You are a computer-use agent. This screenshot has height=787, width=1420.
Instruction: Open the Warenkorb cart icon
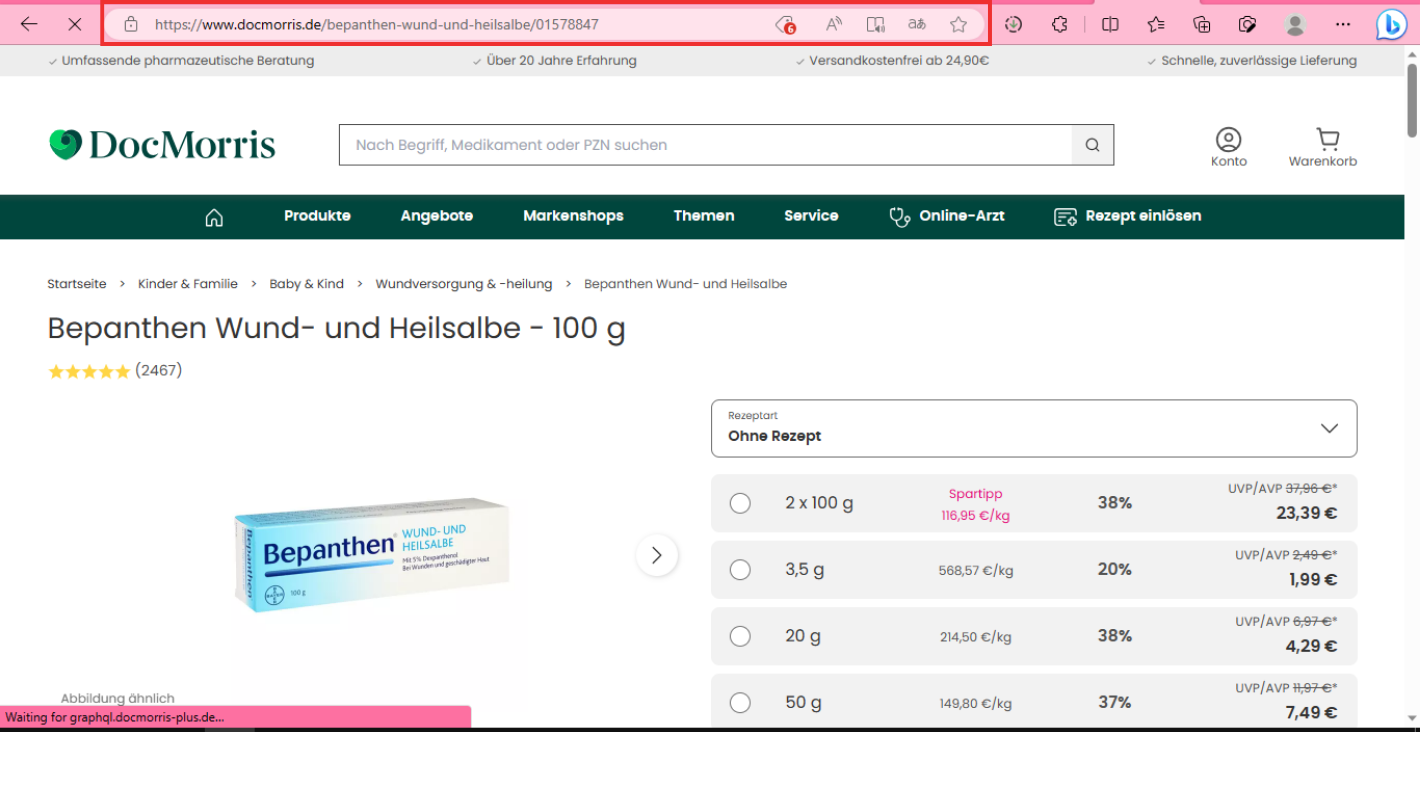(x=1323, y=147)
